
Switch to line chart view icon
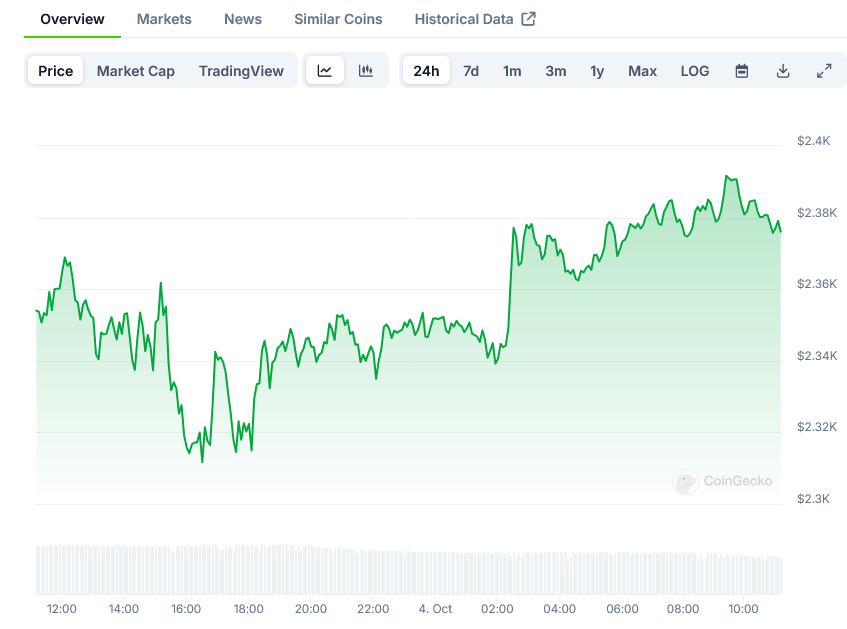click(325, 71)
